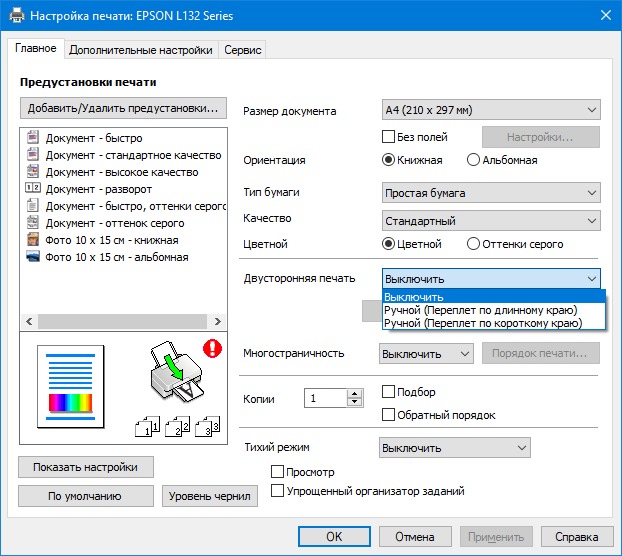Toggle 'Упрощенный организатор заданий' checkbox
Image resolution: width=622 pixels, height=556 pixels.
(x=277, y=491)
